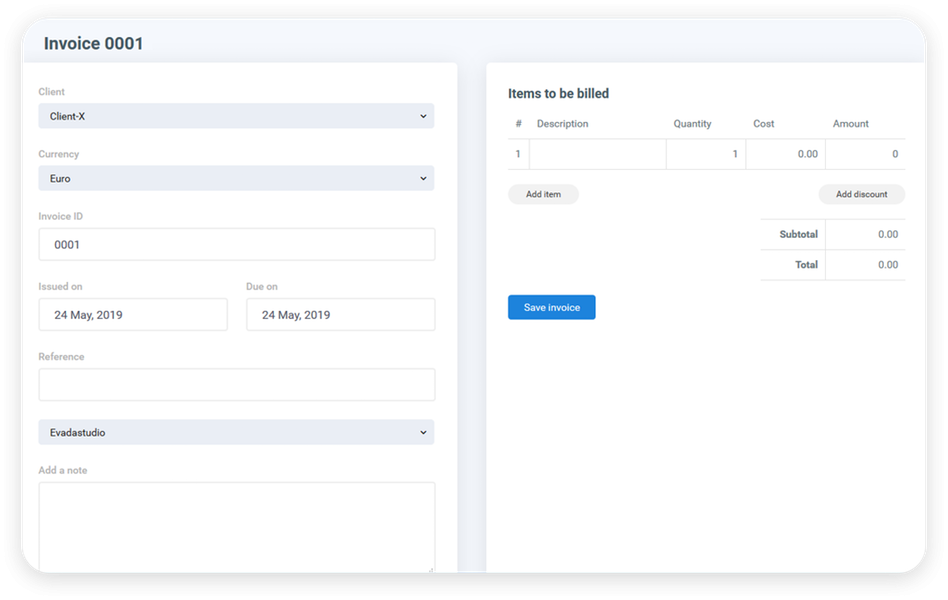Screen dimensions: 948x600
Task: Click the item Quantity field
Action: click(705, 154)
